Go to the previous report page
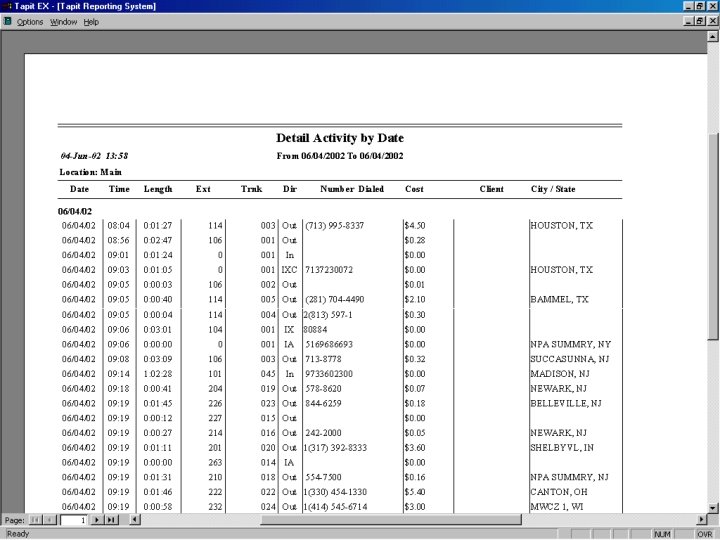 (x=50, y=520)
